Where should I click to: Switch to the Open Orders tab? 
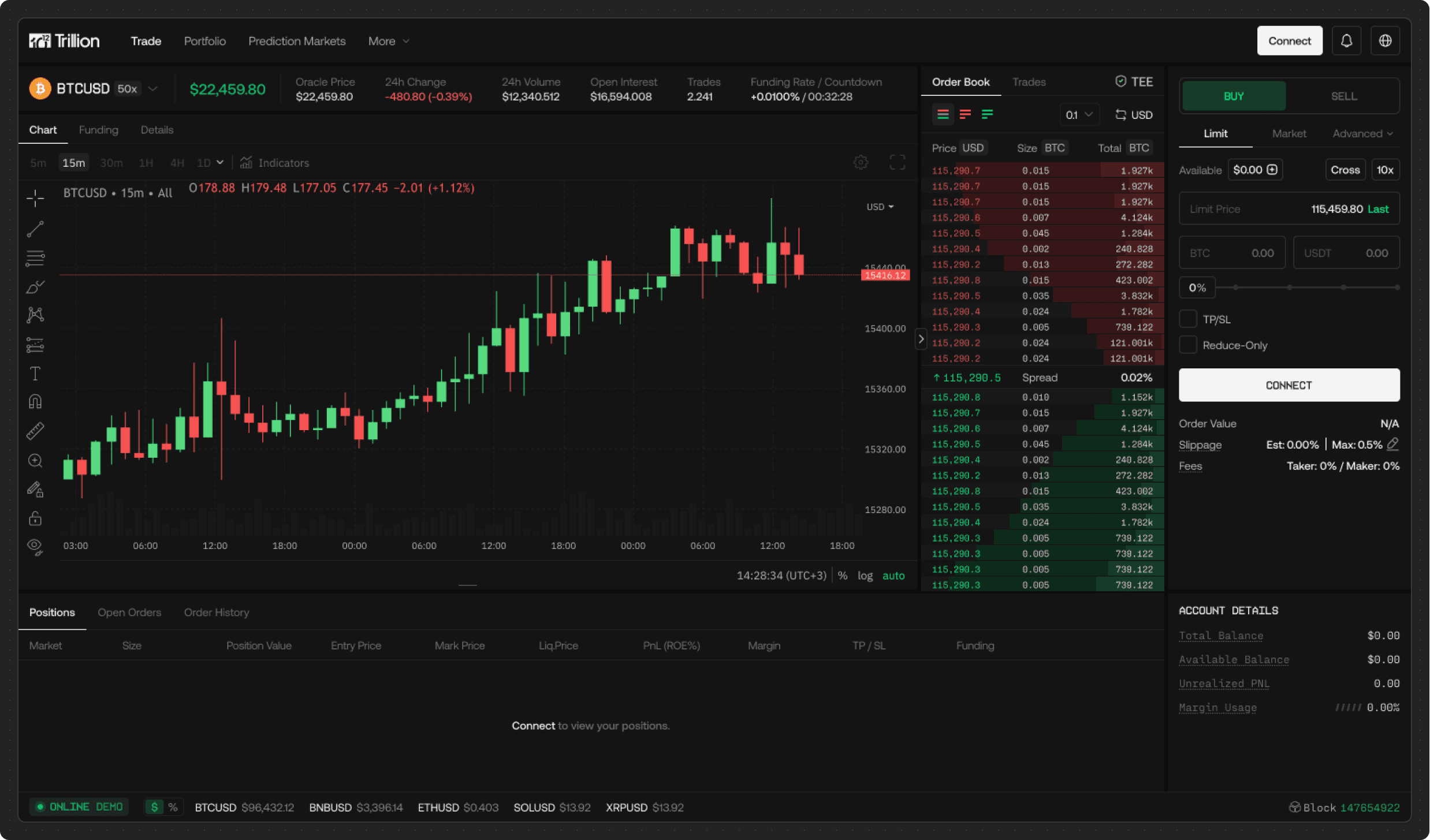pos(129,613)
